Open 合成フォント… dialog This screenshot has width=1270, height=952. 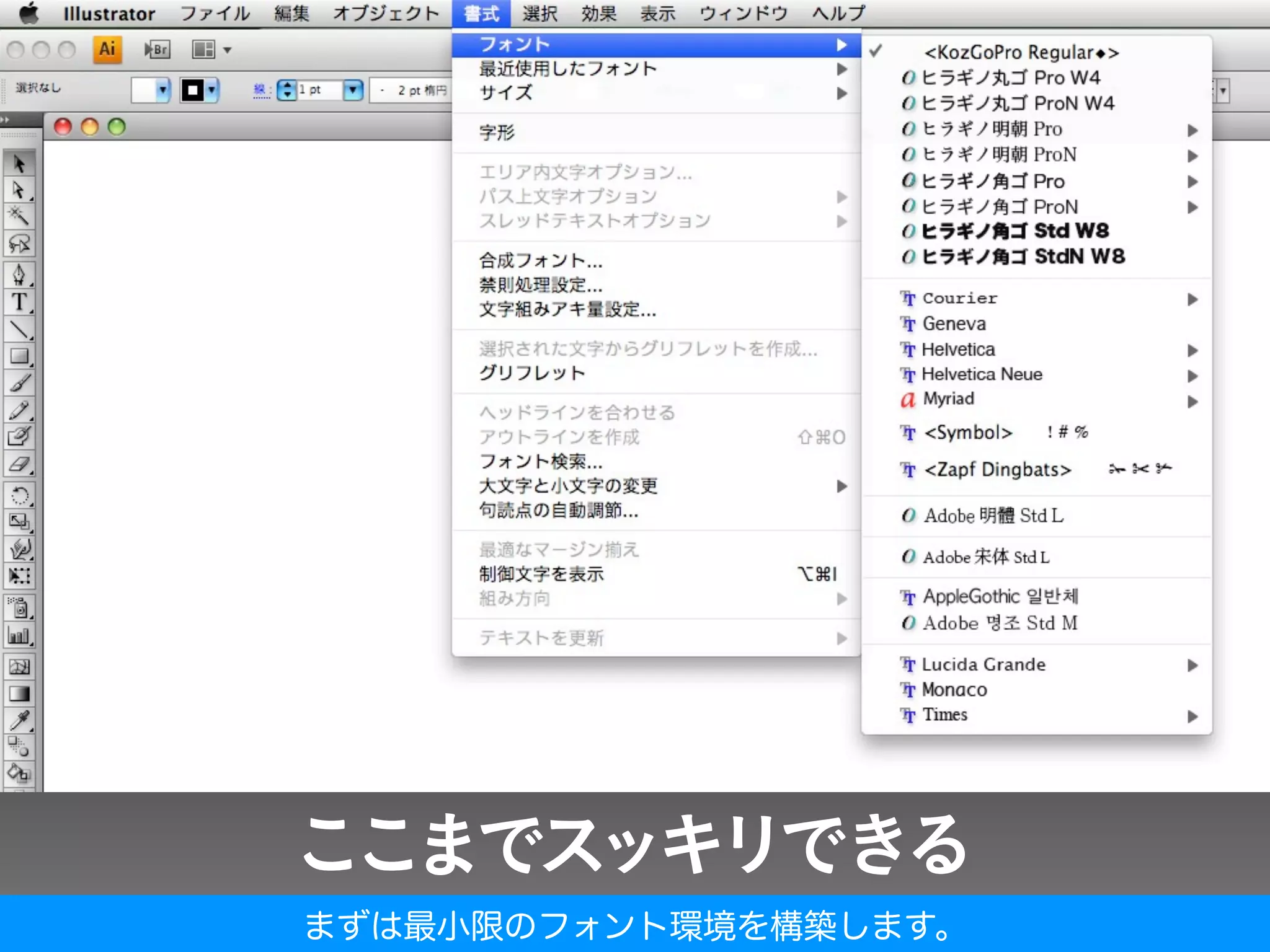[657, 260]
